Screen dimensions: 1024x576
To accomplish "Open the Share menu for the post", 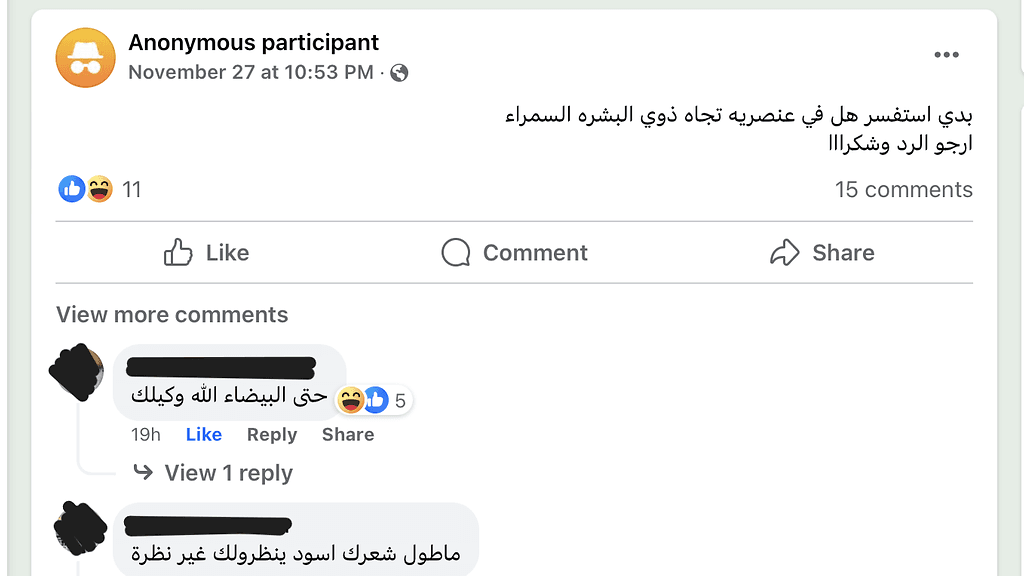I will click(x=823, y=252).
